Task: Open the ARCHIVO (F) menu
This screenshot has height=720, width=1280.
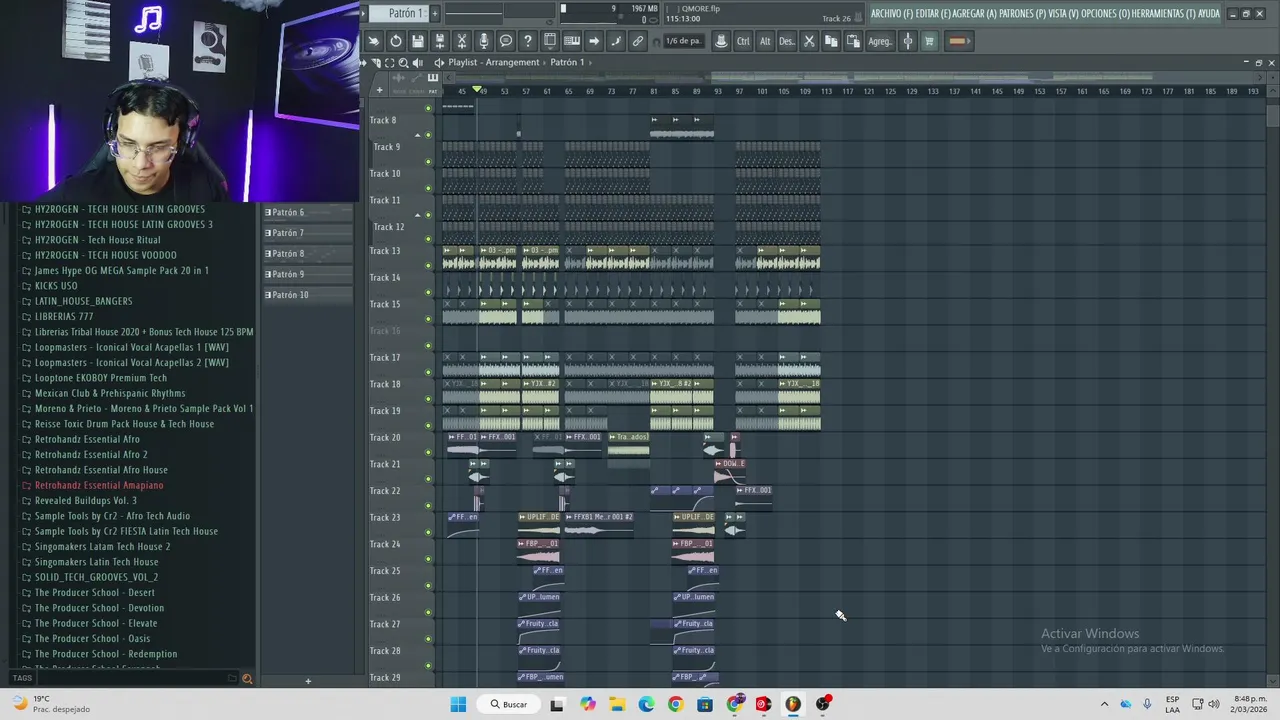Action: pyautogui.click(x=891, y=13)
